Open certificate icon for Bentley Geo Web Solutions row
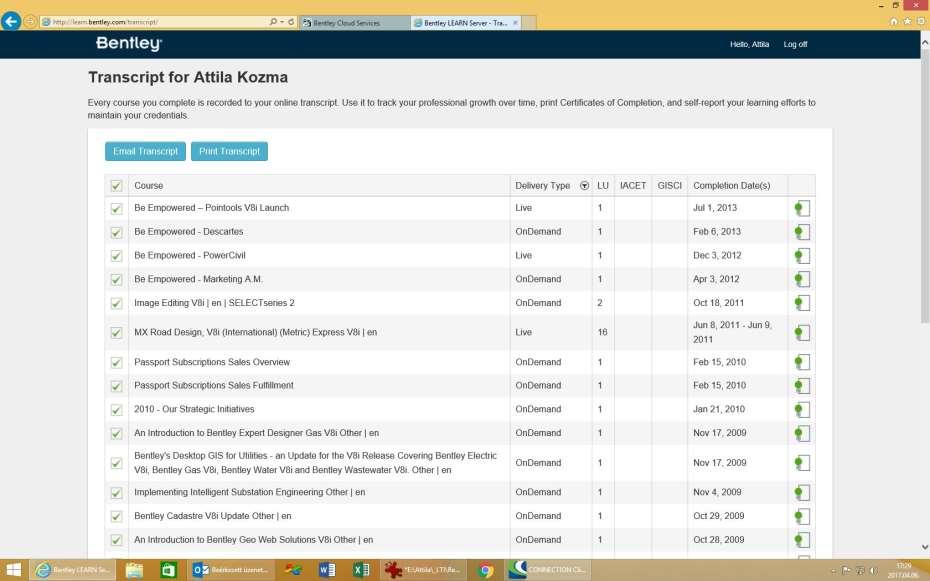The image size is (930, 581). click(802, 540)
